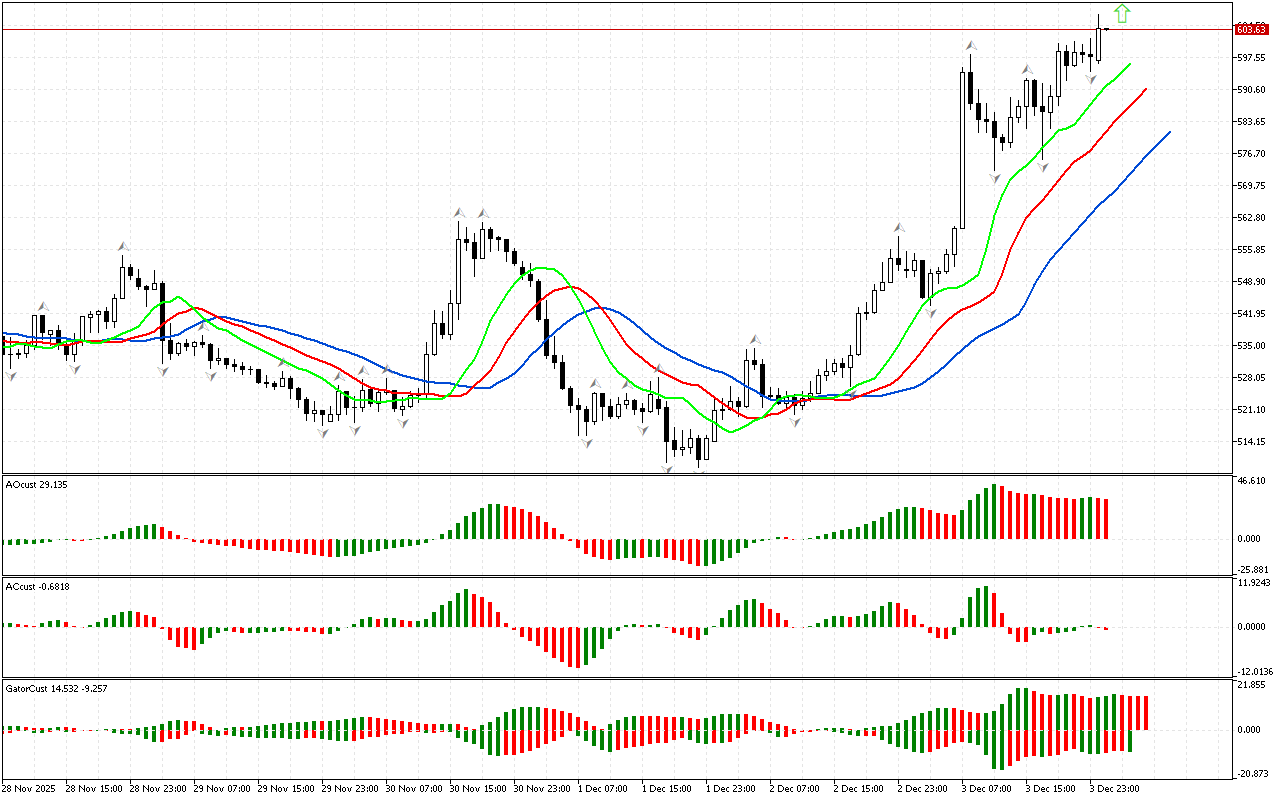Click the red 603.63 current price label
Image resolution: width=1280 pixels, height=800 pixels.
pyautogui.click(x=1251, y=29)
